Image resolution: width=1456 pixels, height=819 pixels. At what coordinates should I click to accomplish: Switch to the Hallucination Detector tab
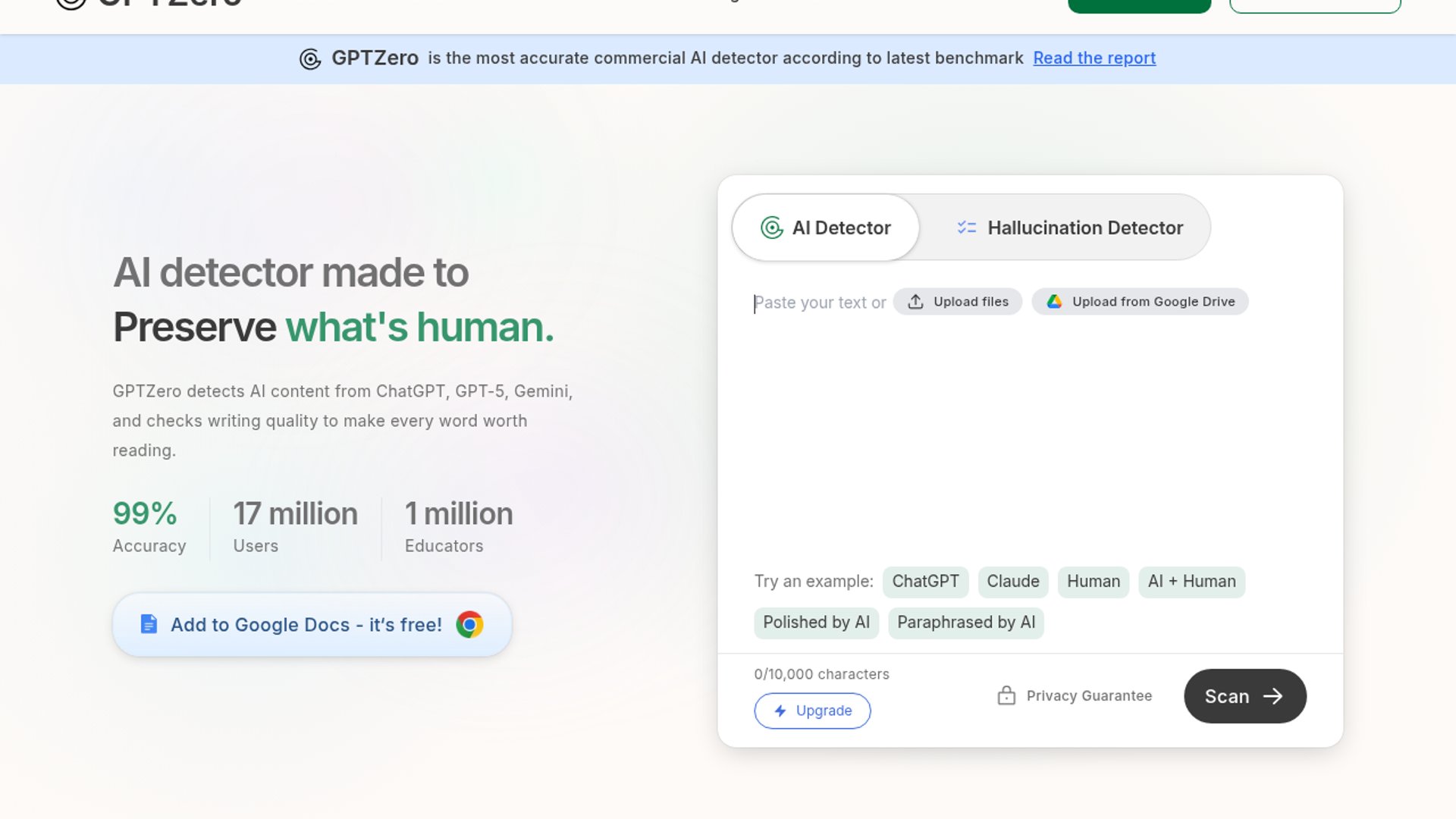[x=1069, y=227]
